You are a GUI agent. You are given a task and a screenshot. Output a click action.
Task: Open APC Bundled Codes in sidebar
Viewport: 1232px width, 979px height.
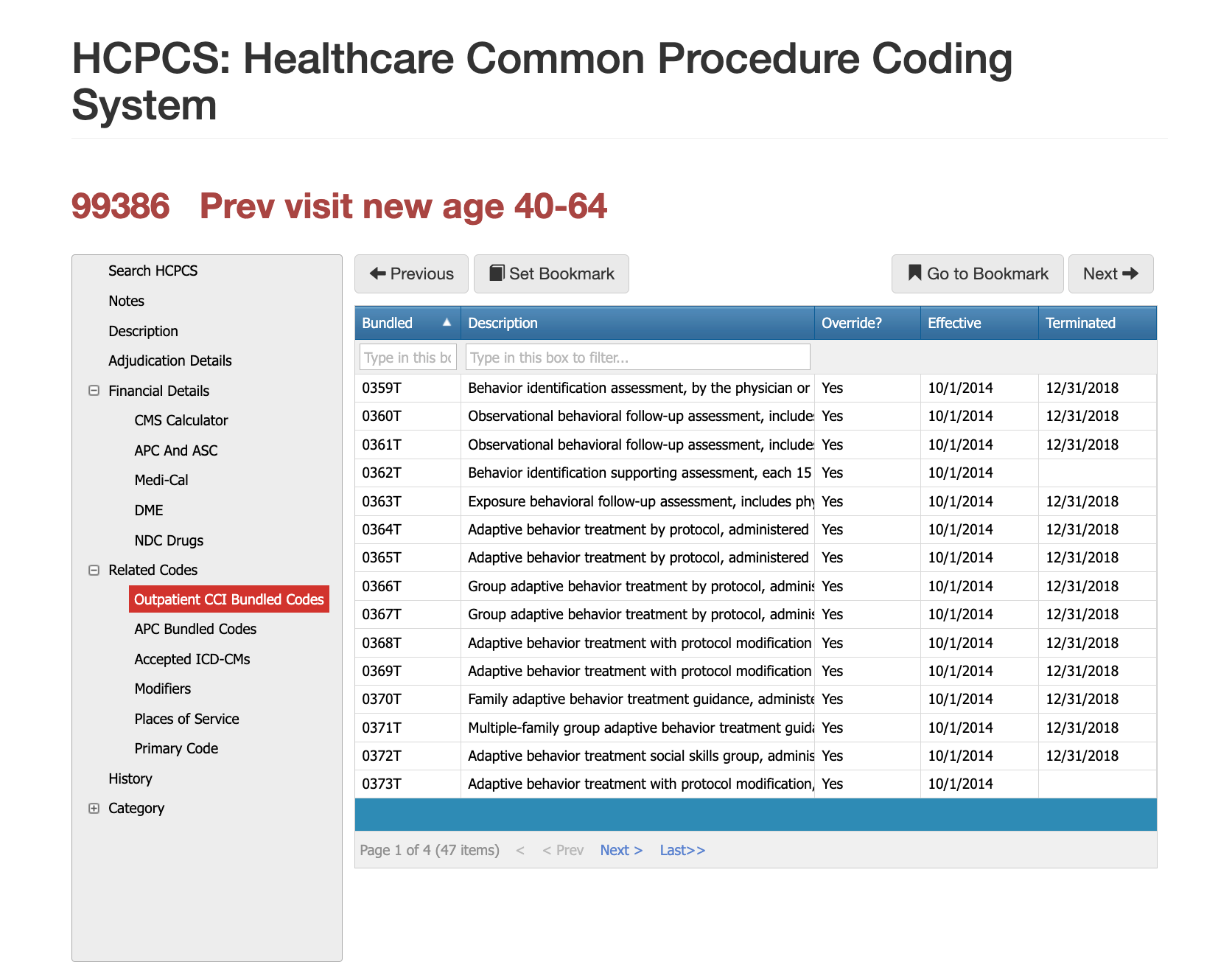pos(195,629)
